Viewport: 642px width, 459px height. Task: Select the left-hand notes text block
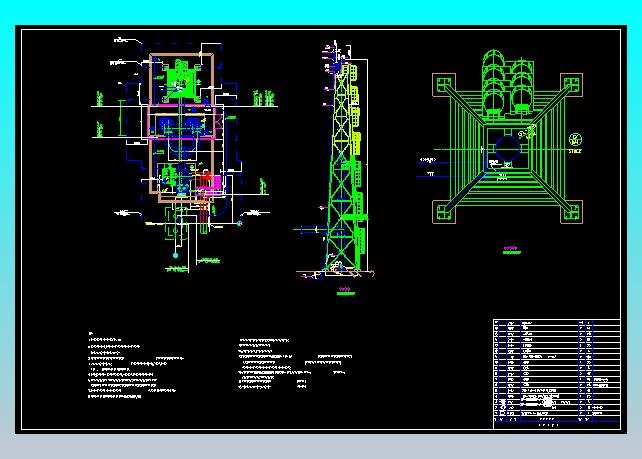coord(135,366)
